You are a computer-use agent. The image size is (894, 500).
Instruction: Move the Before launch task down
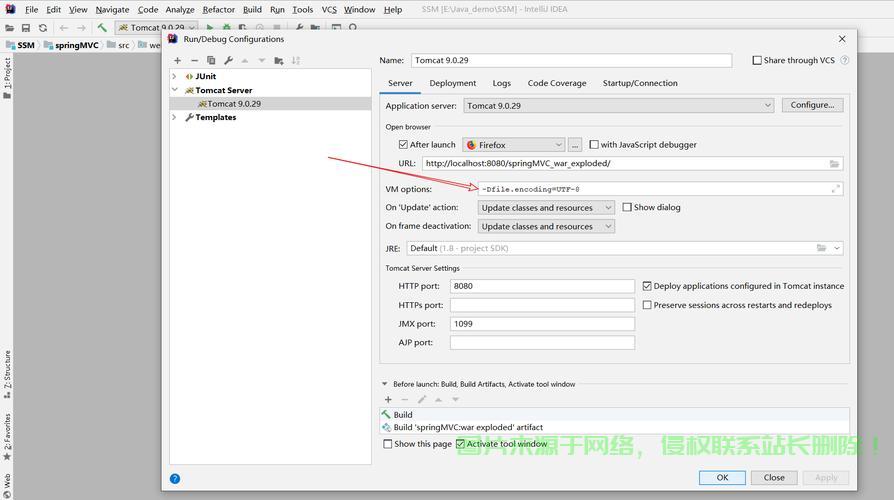click(x=456, y=400)
